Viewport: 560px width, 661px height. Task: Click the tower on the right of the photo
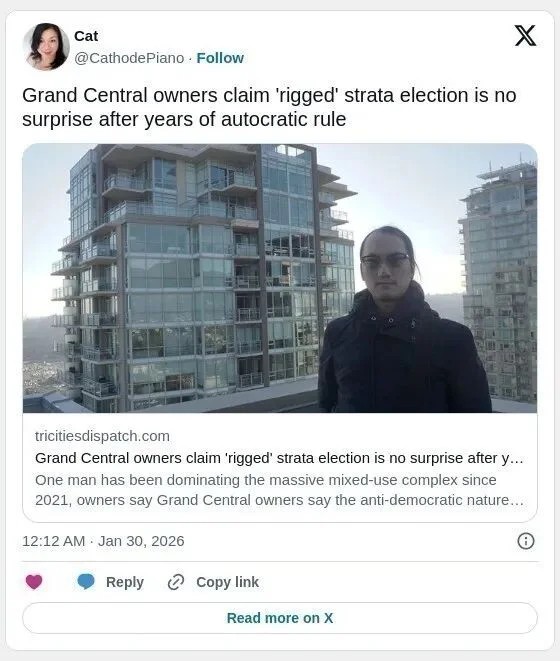pyautogui.click(x=499, y=282)
